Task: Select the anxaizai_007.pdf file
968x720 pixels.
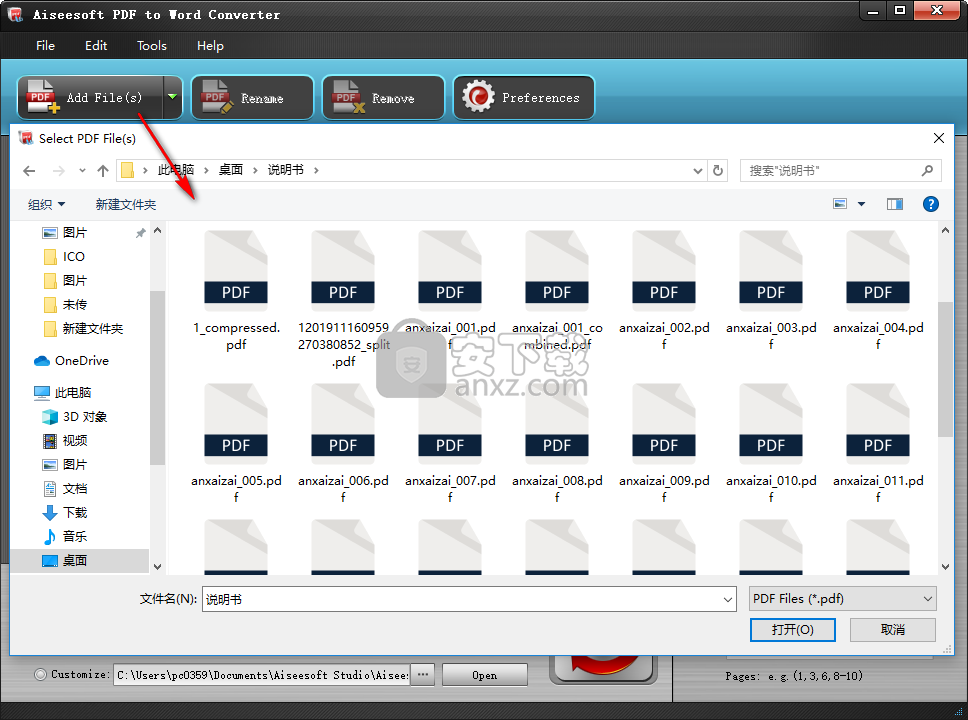Action: coord(450,443)
